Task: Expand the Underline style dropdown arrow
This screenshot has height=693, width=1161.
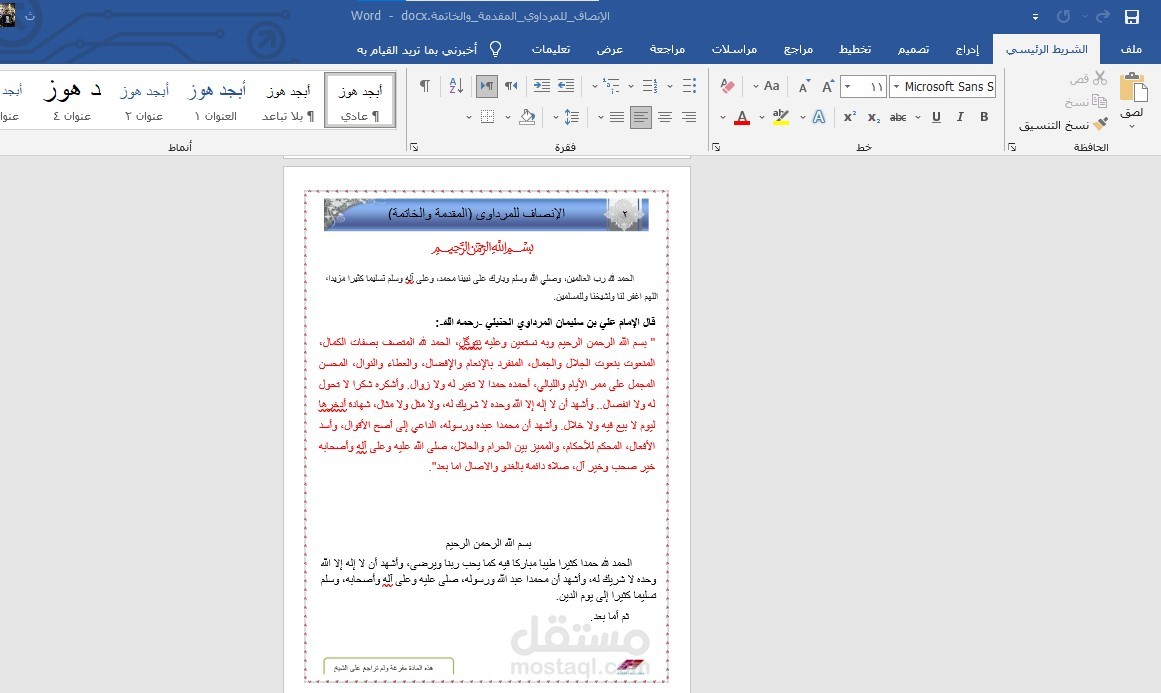Action: coord(918,117)
